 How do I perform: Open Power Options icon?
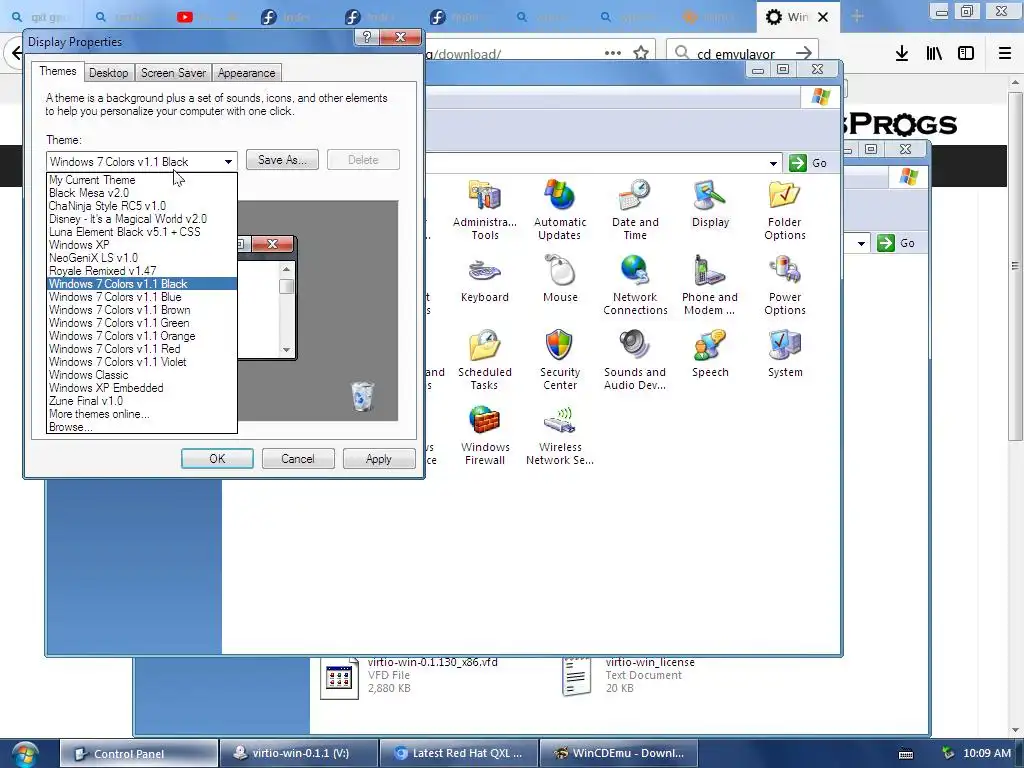point(784,285)
